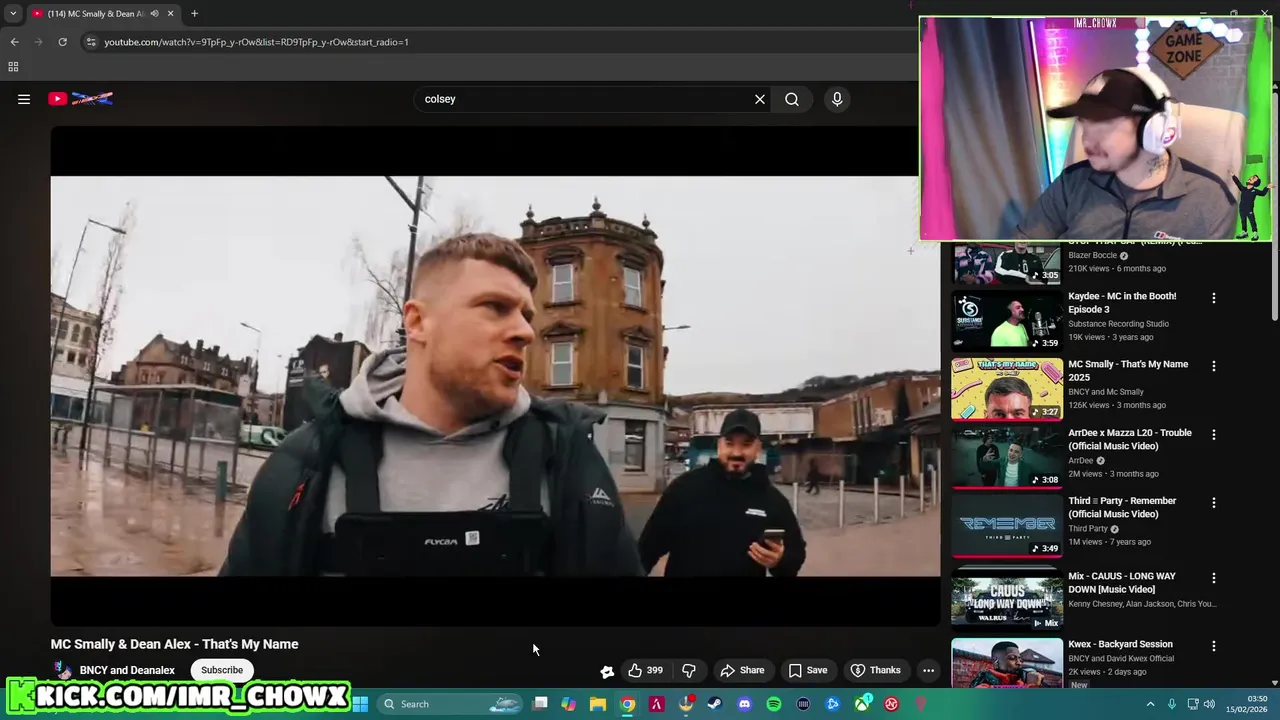Screen dimensions: 1280x720
Task: Click 'BNCY and Mc Smally' channel name
Action: (x=1106, y=392)
